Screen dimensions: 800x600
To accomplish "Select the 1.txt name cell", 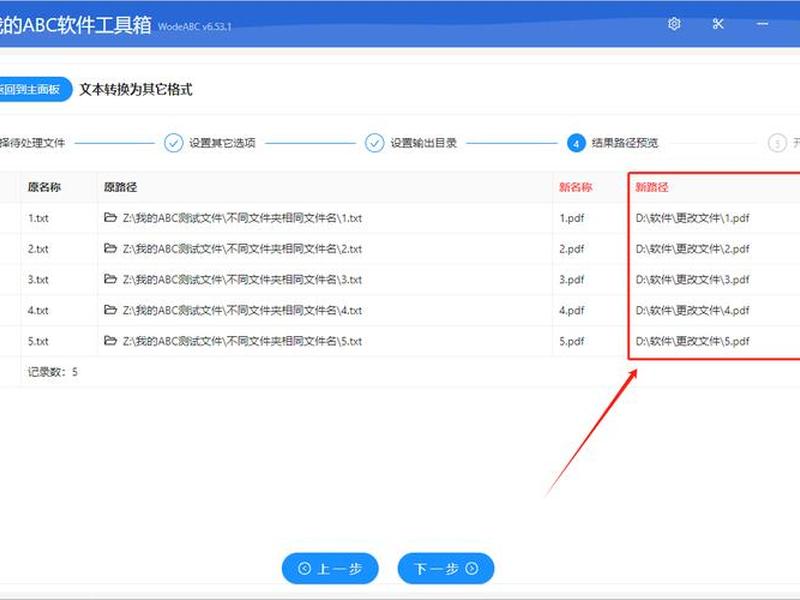I will [x=38, y=218].
